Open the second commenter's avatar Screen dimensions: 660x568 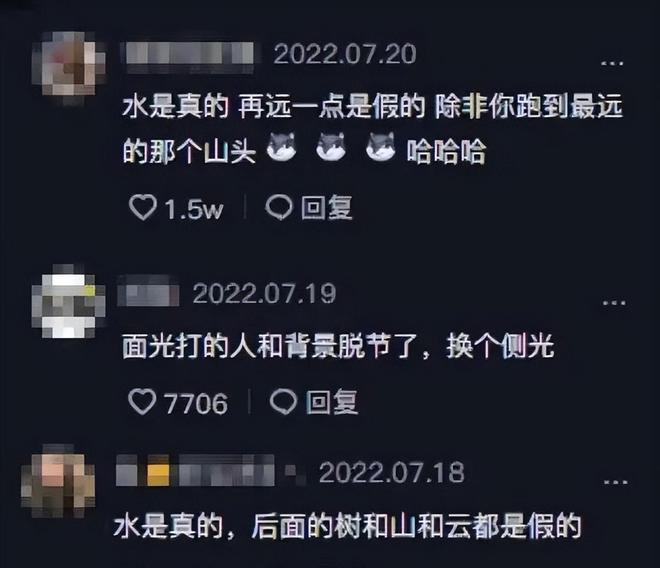pyautogui.click(x=69, y=302)
